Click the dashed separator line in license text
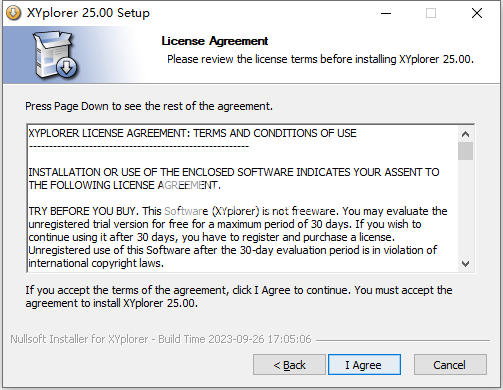 click(x=139, y=147)
